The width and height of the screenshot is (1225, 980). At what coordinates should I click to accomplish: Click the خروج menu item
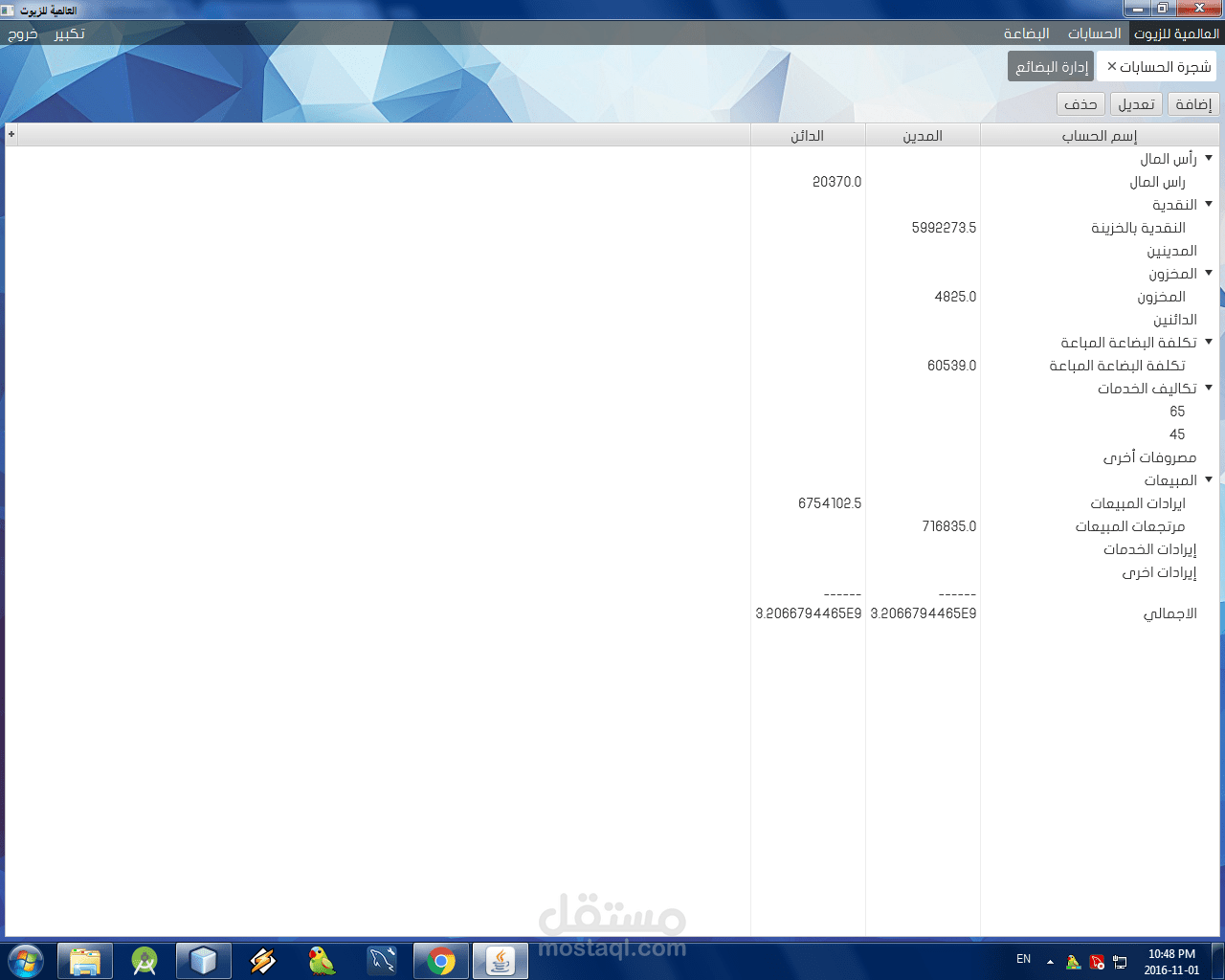coord(23,33)
